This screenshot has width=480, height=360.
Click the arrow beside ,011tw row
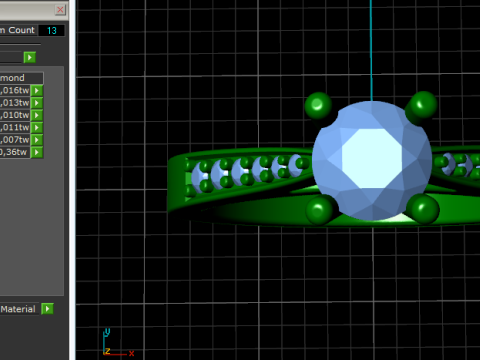37,127
